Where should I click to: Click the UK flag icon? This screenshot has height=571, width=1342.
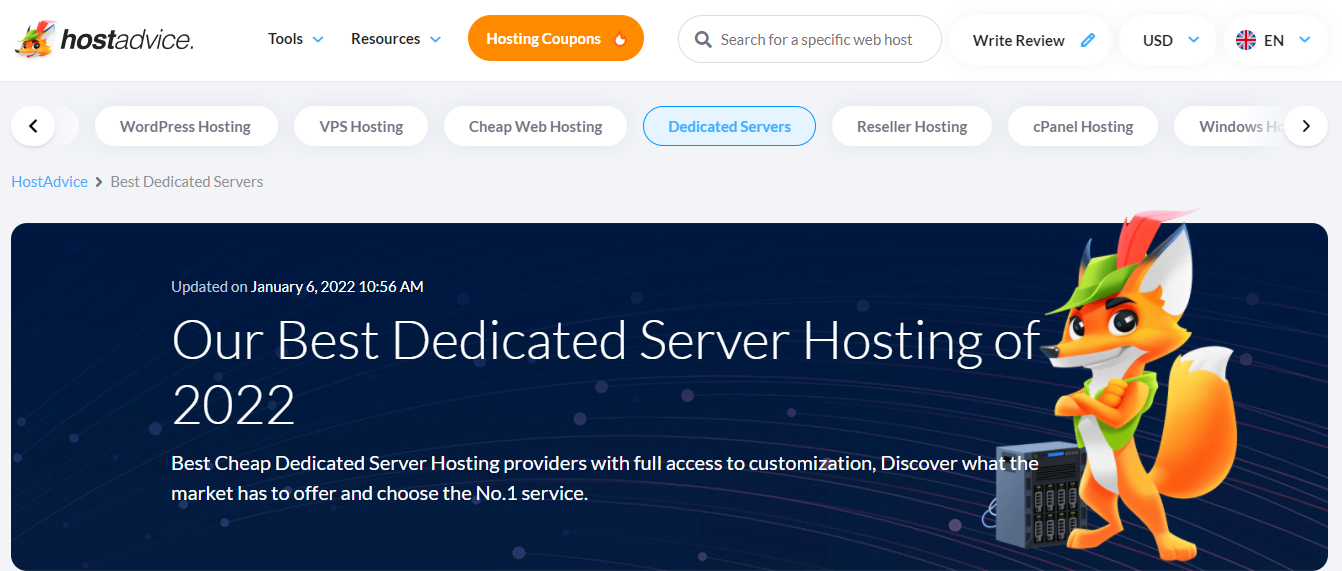pyautogui.click(x=1246, y=40)
